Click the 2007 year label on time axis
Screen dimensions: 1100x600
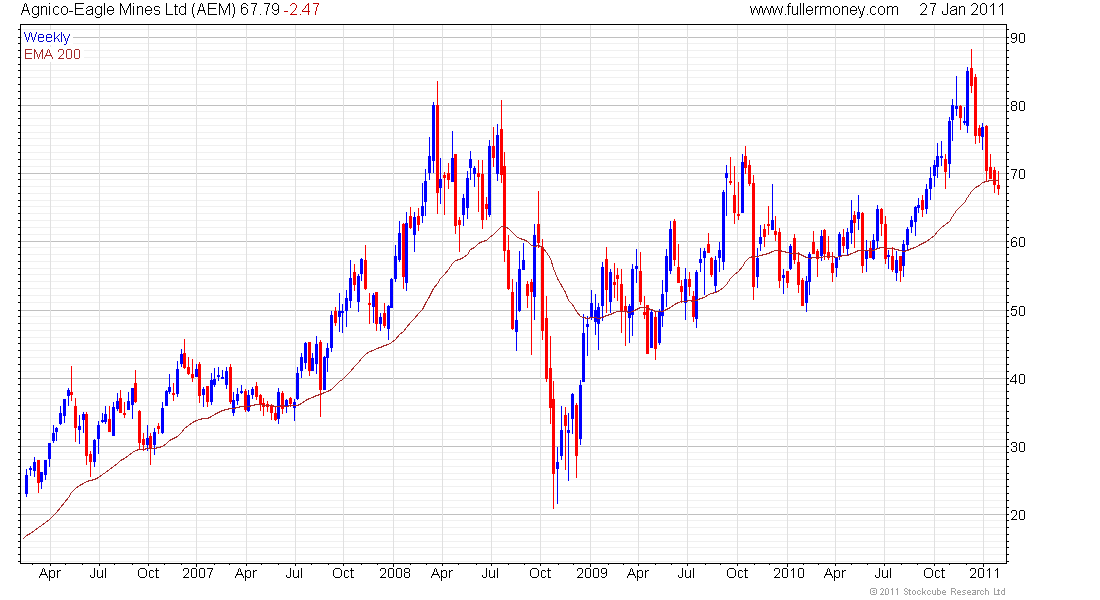click(x=198, y=574)
